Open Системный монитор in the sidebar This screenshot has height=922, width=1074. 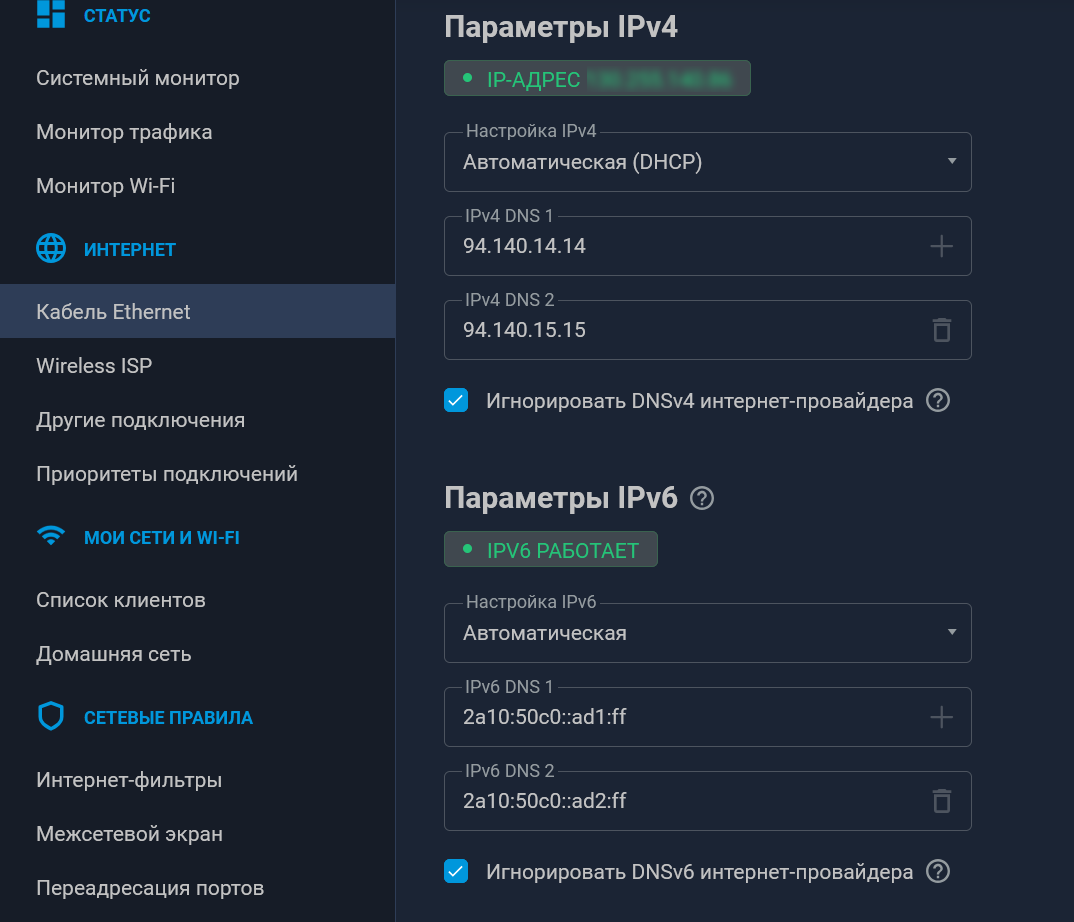pos(138,78)
